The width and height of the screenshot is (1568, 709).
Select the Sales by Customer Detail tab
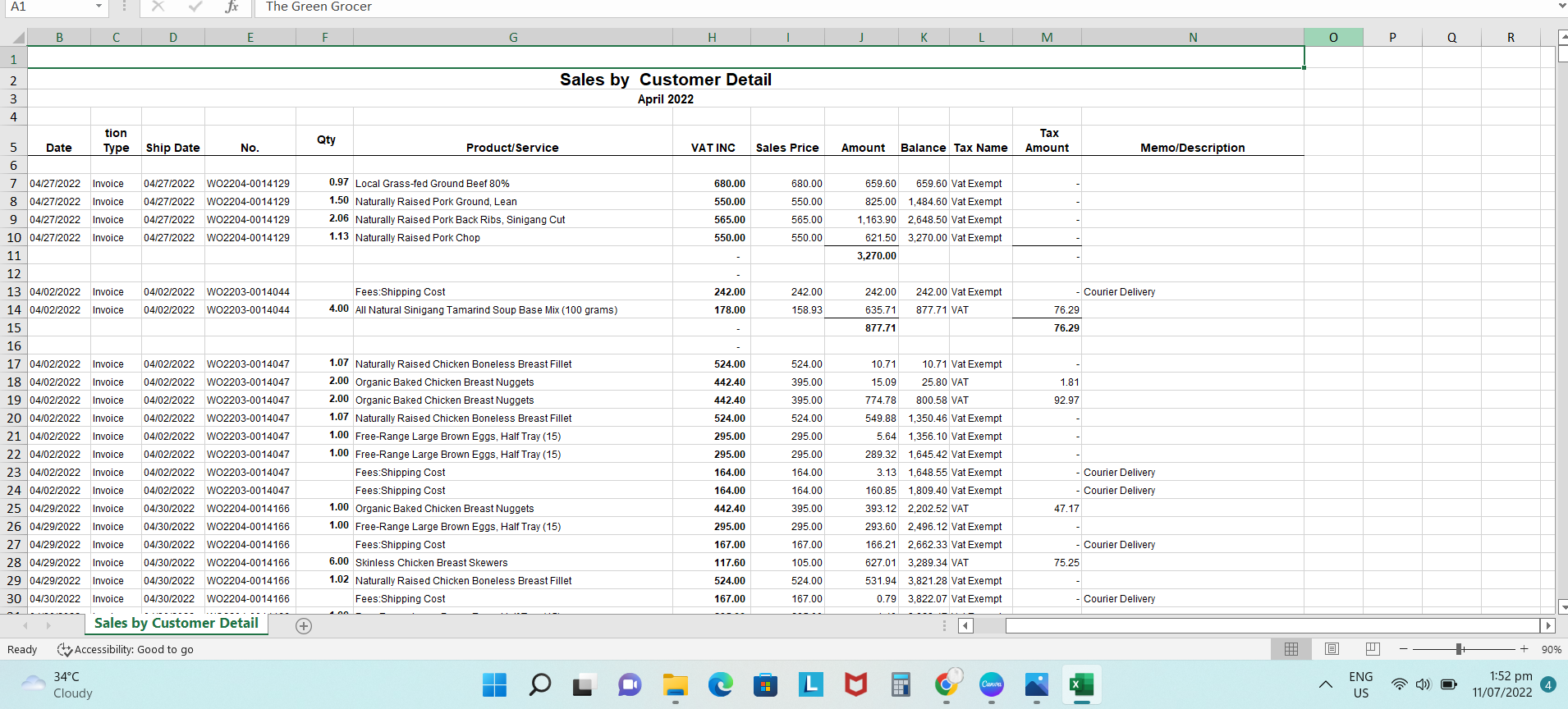pos(176,624)
